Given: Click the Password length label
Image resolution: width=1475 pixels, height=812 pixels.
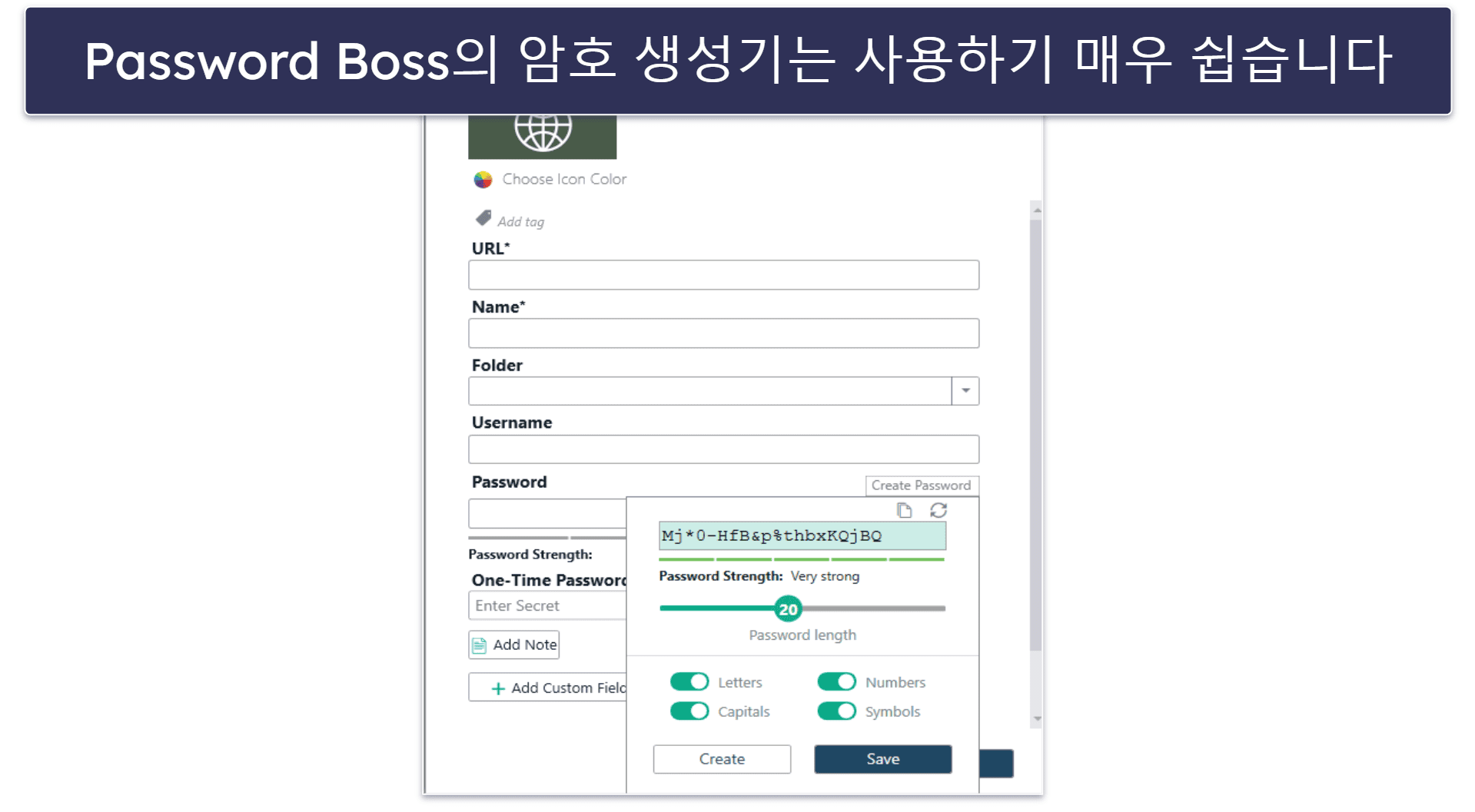Looking at the screenshot, I should click(x=802, y=635).
